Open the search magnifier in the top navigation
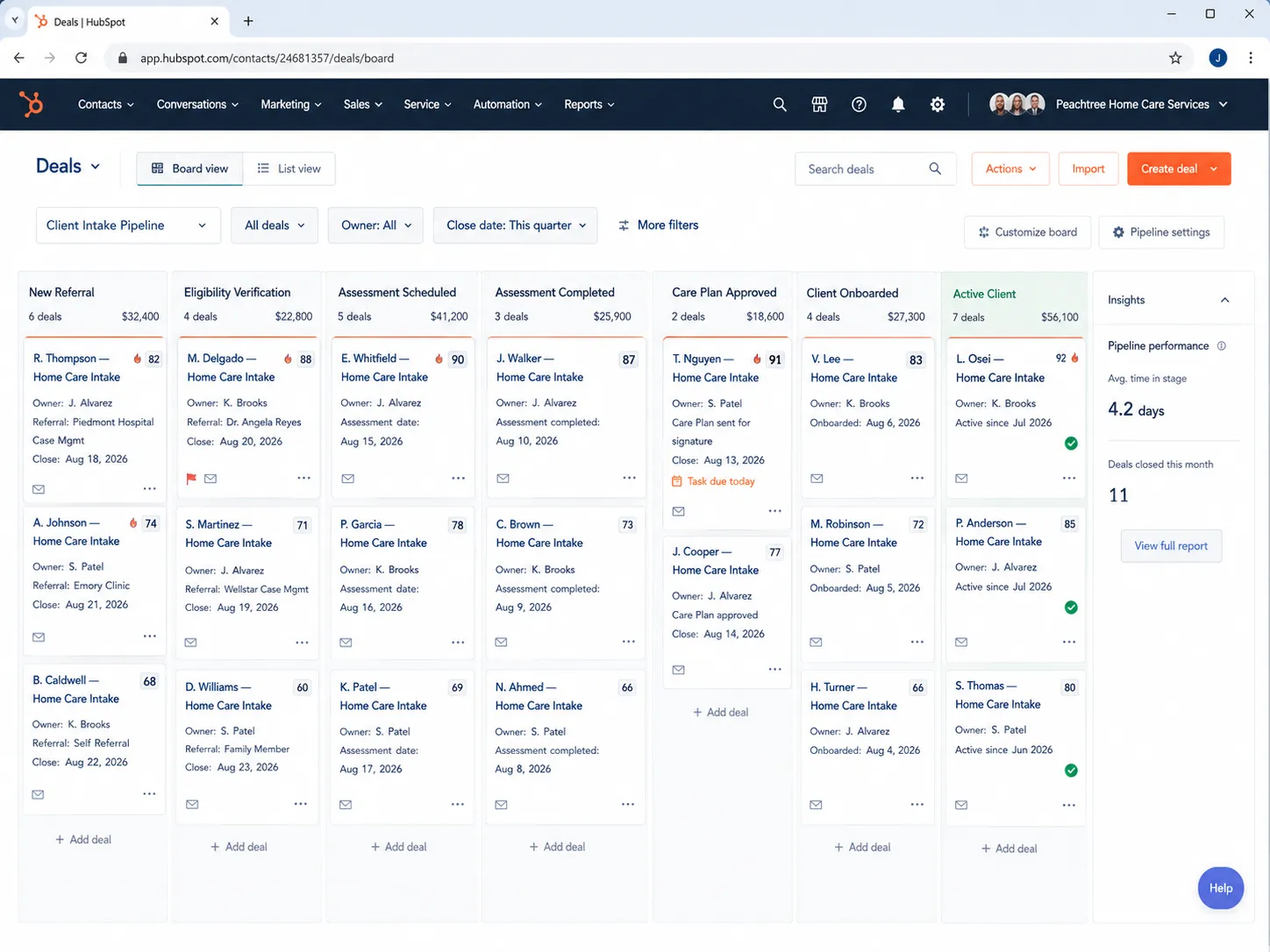Screen dimensions: 1270x952 tap(780, 104)
